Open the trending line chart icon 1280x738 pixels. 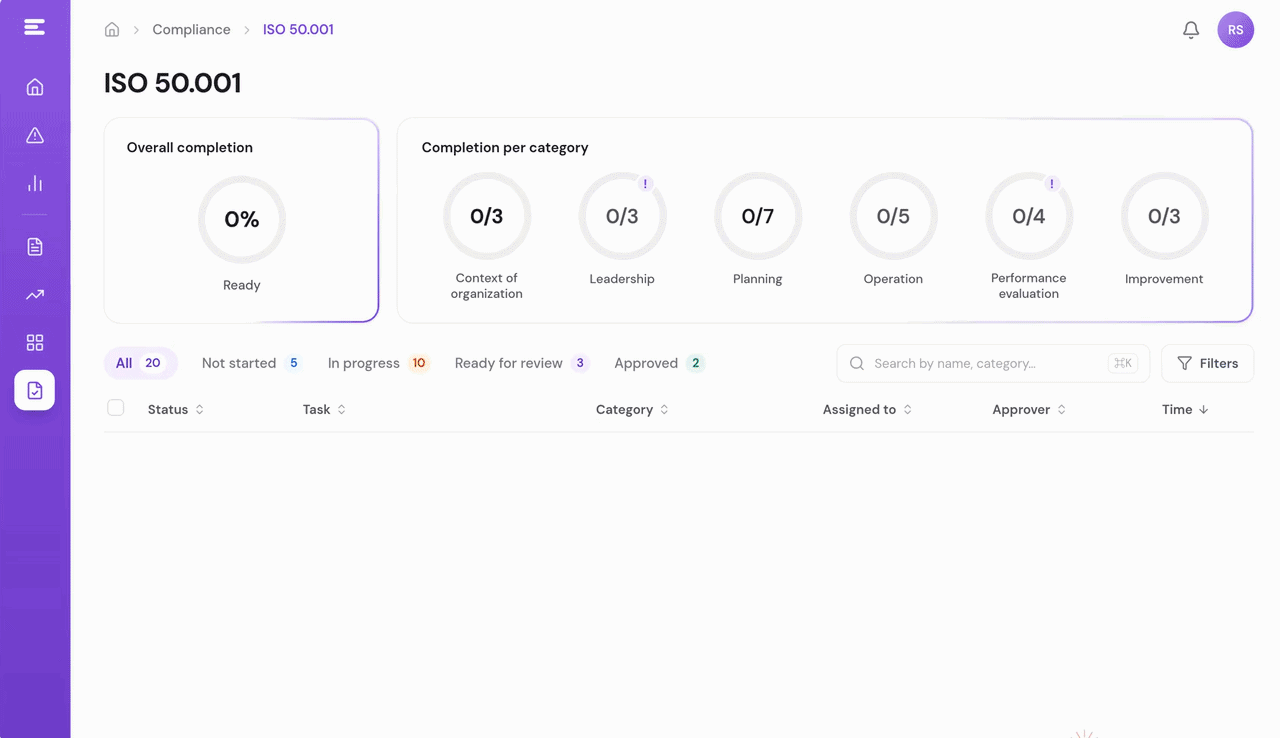(35, 295)
